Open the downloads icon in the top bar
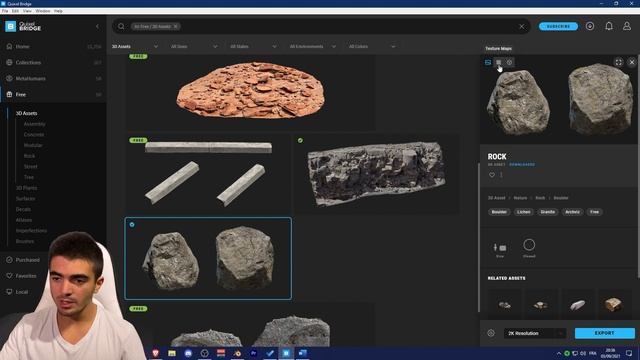The width and height of the screenshot is (640, 360). pos(590,26)
